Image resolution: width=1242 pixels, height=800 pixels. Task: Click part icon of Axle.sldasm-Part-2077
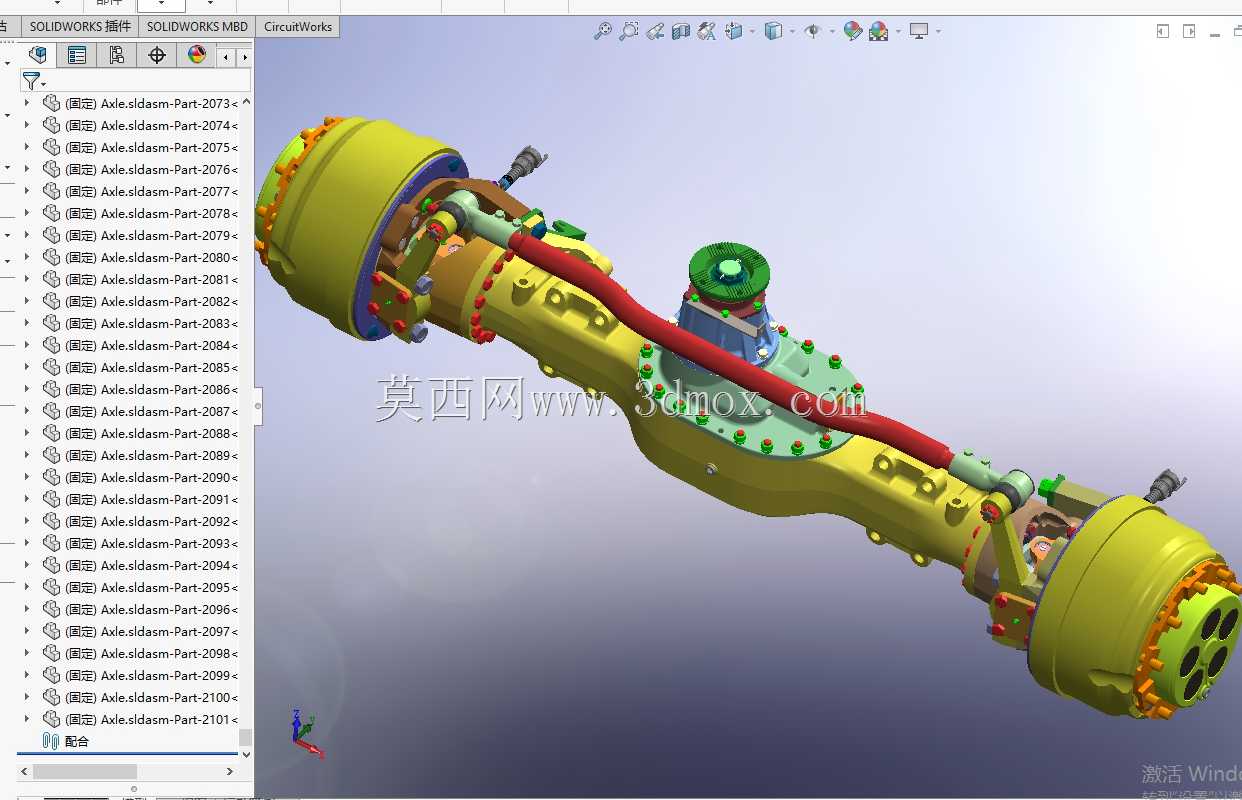point(52,191)
